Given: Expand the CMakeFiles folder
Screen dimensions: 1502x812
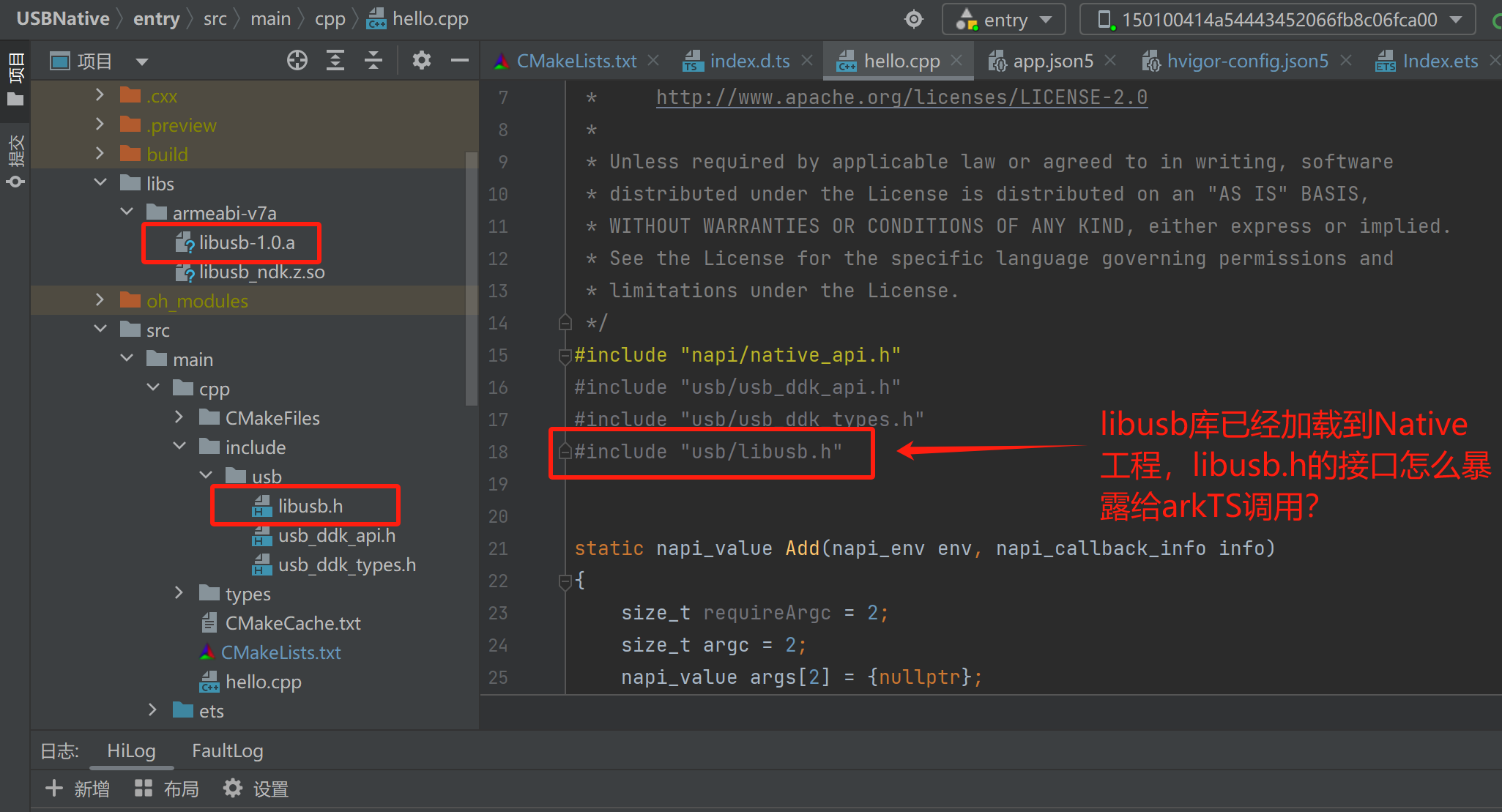Looking at the screenshot, I should (x=179, y=417).
